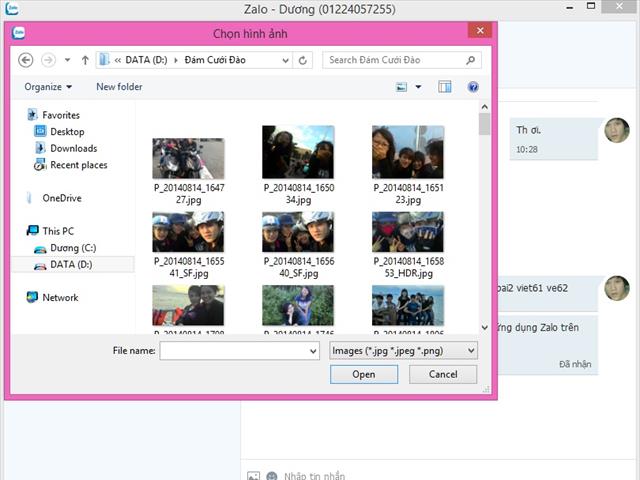Change your view icon button
Viewport: 640px width, 480px height.
tap(402, 87)
